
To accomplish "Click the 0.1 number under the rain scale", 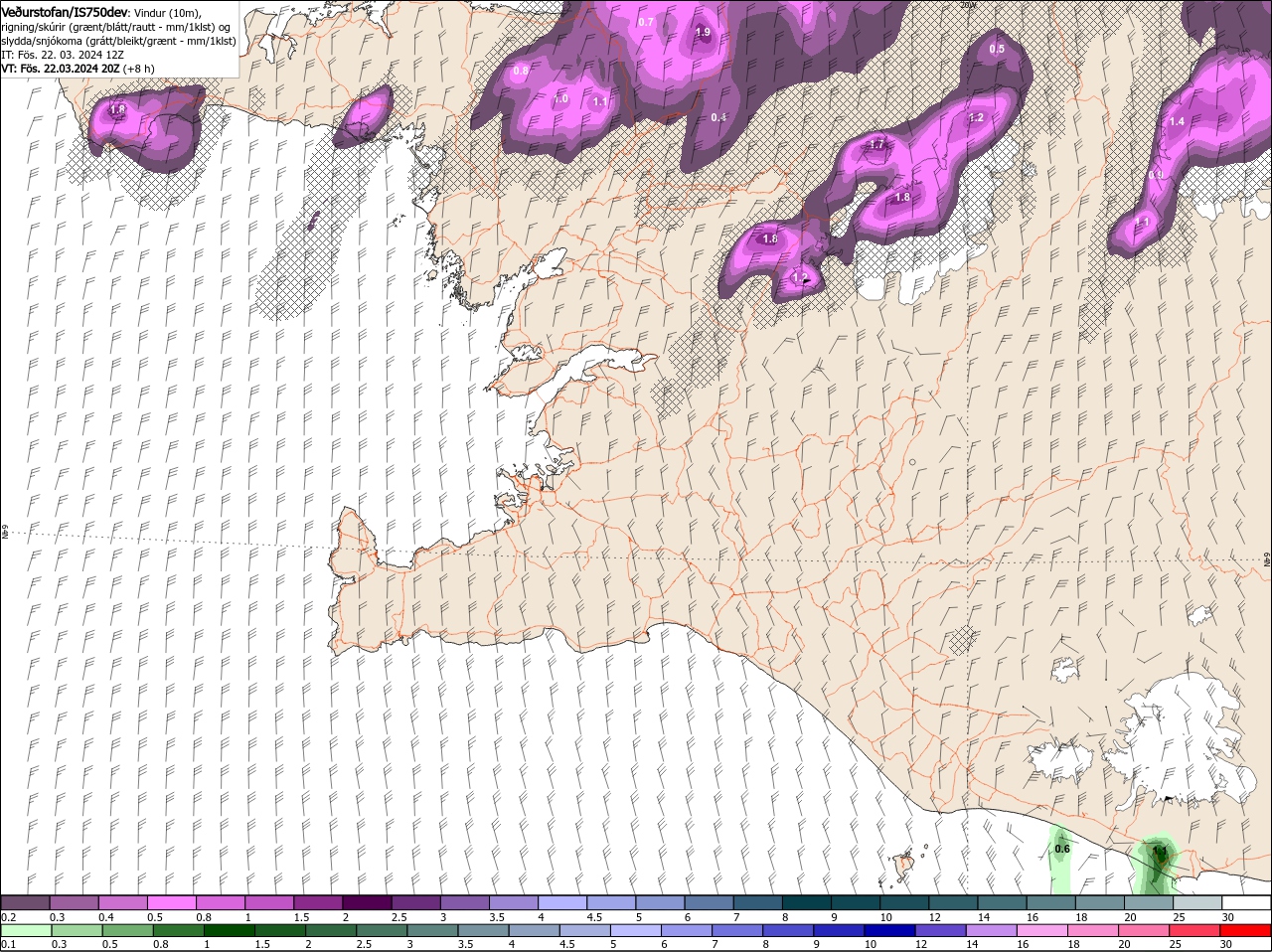I will tap(9, 944).
